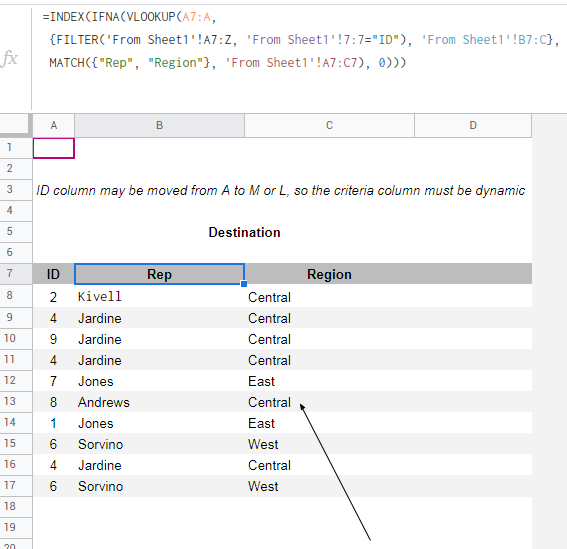Select Jones in row 12
This screenshot has height=549, width=567.
coord(159,381)
